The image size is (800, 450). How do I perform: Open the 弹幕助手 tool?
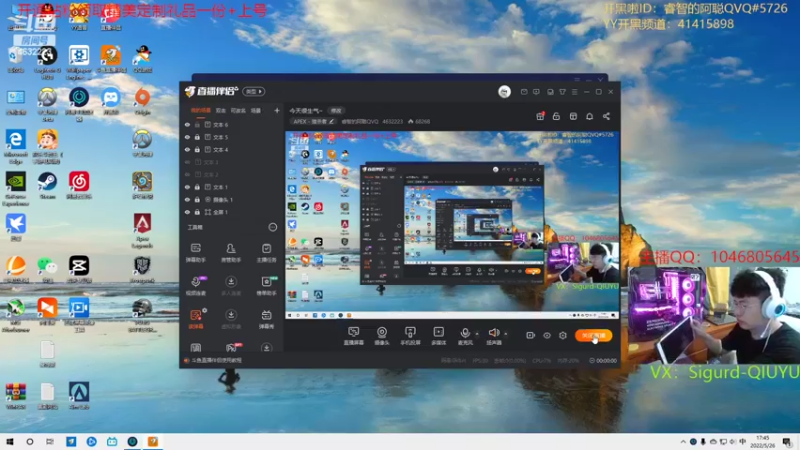[x=196, y=253]
